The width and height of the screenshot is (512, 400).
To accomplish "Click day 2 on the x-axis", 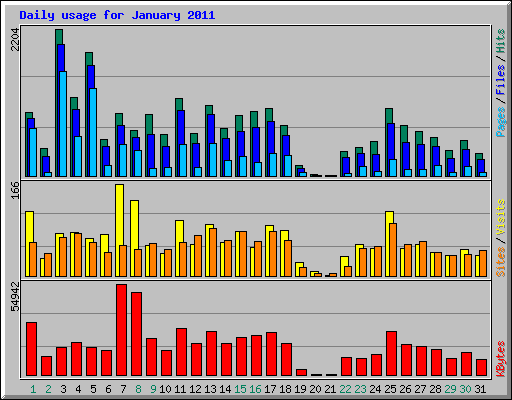I will pyautogui.click(x=48, y=389).
